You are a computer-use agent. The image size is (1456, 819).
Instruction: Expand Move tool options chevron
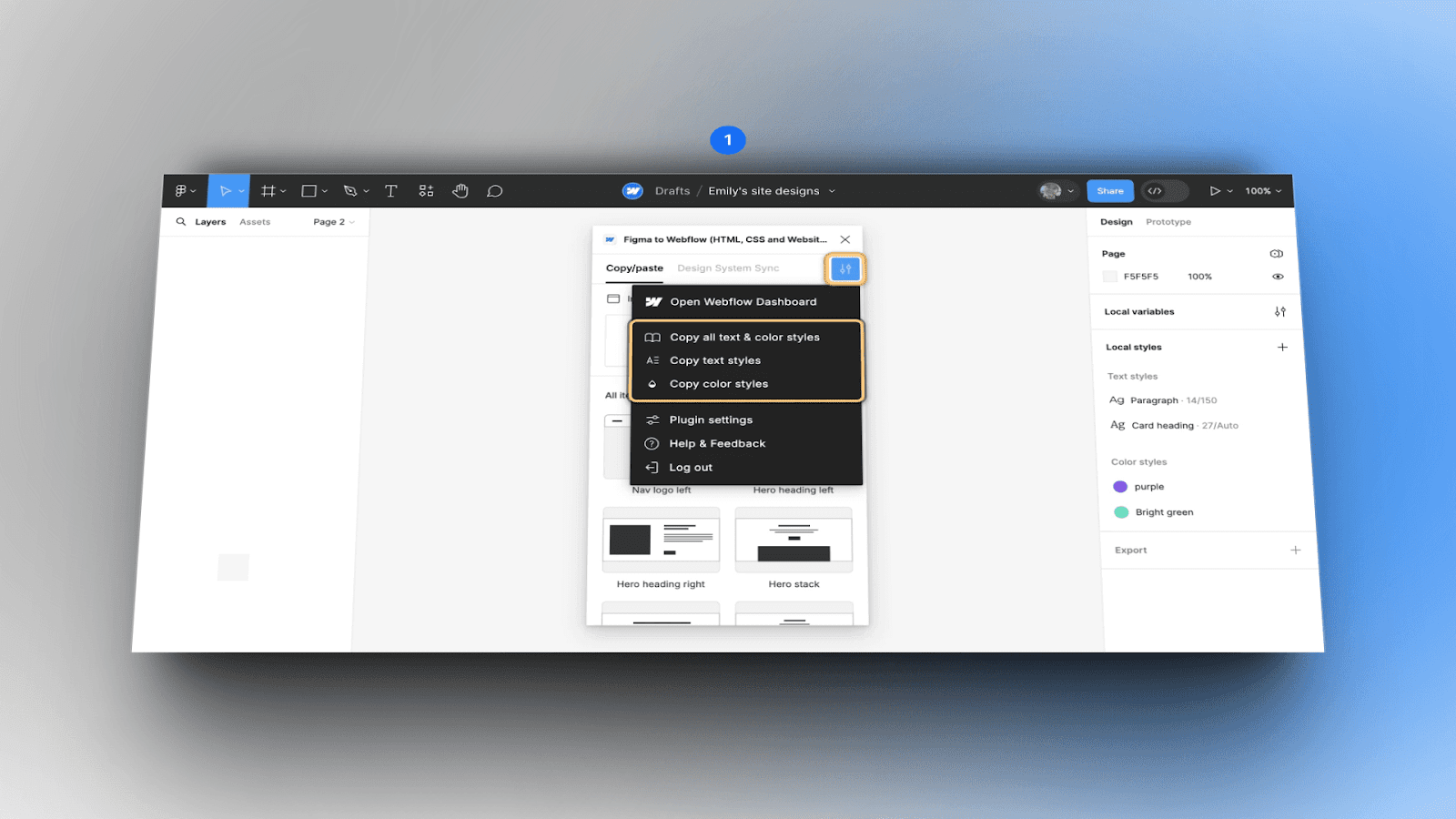tap(241, 191)
